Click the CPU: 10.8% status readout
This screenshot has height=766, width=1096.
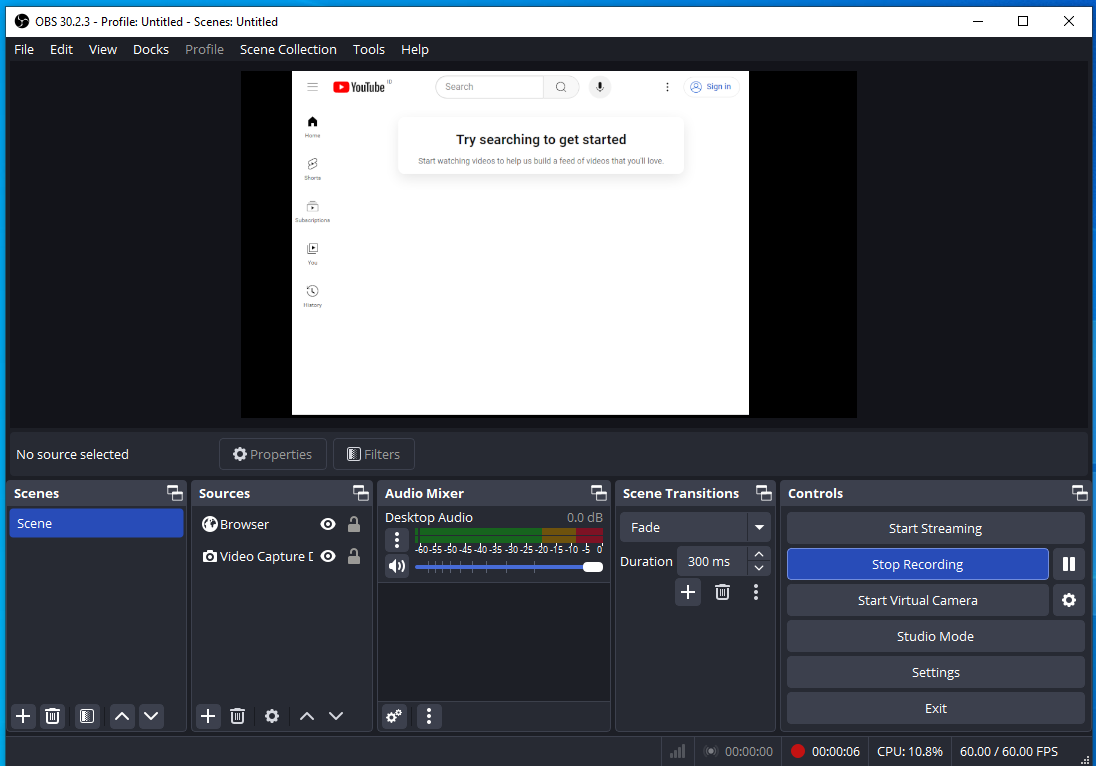click(909, 751)
